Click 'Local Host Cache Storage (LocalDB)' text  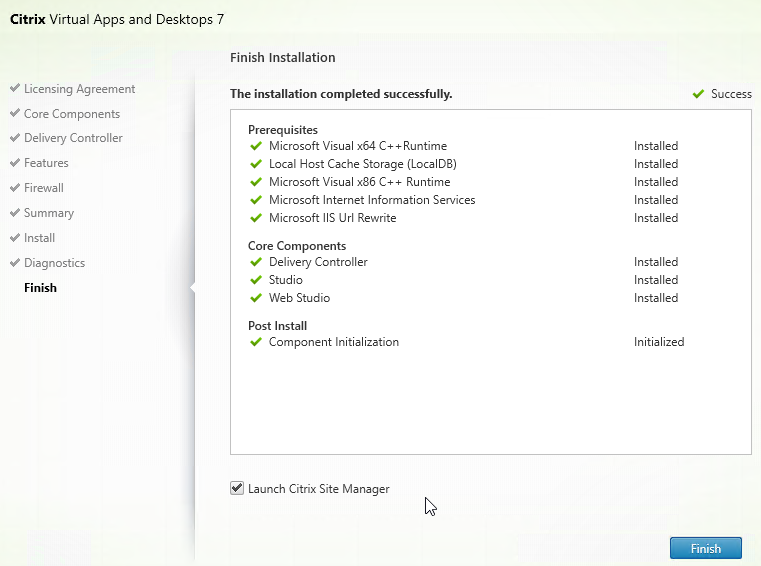pyautogui.click(x=363, y=164)
